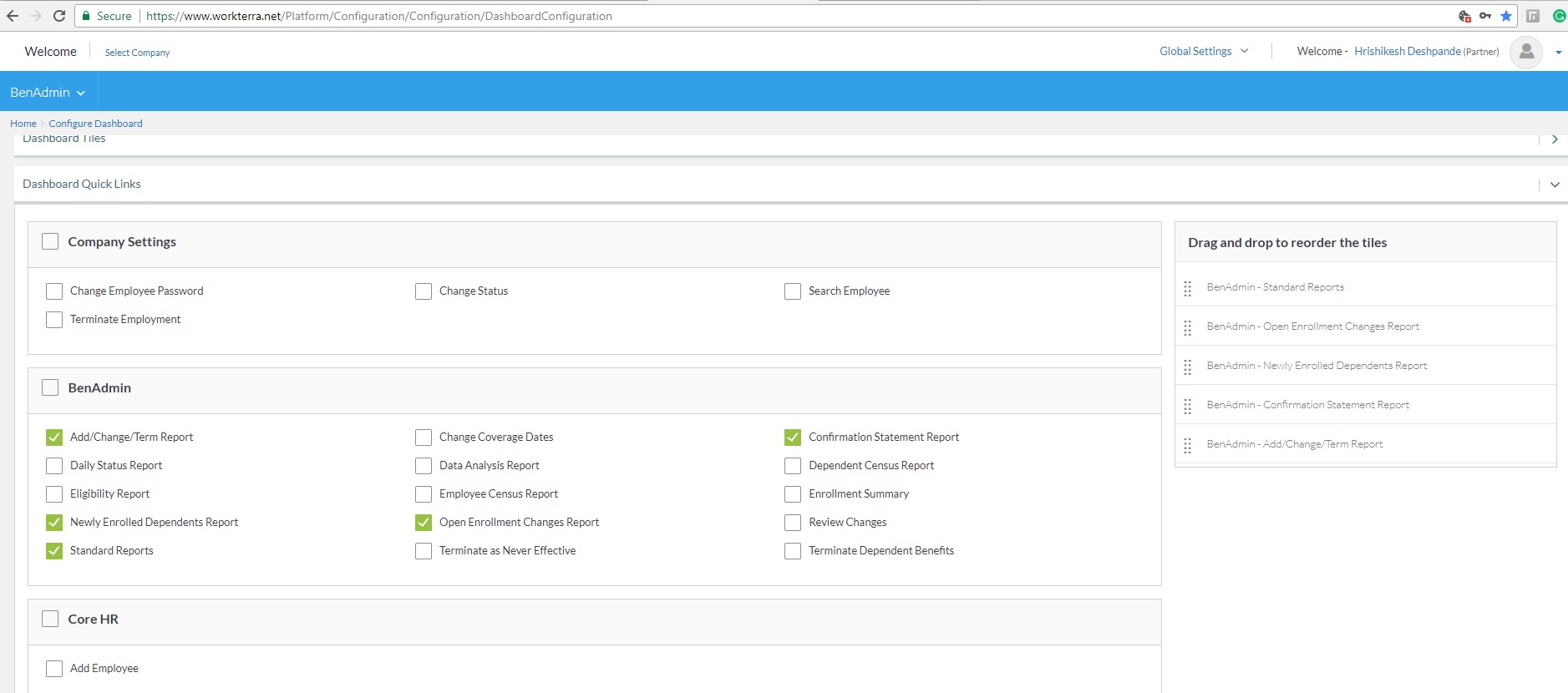Image resolution: width=1568 pixels, height=693 pixels.
Task: Uncheck the Add/Change/Term Report checkbox
Action: point(54,438)
